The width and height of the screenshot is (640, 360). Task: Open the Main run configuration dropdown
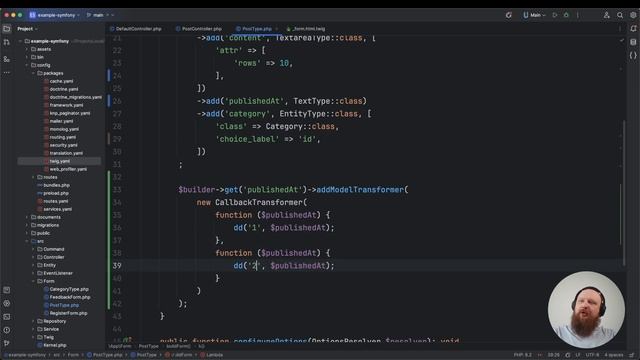click(534, 15)
